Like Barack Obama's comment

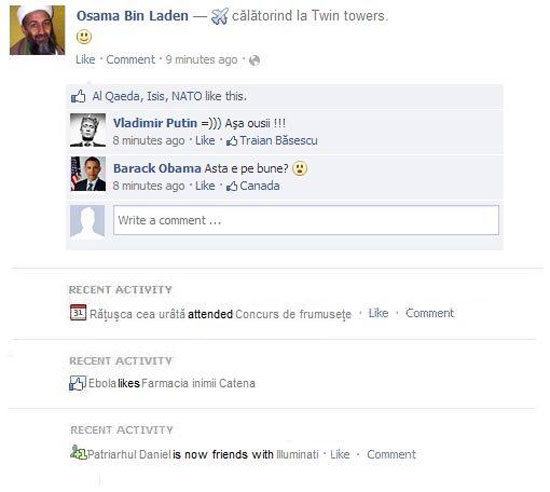pyautogui.click(x=205, y=186)
